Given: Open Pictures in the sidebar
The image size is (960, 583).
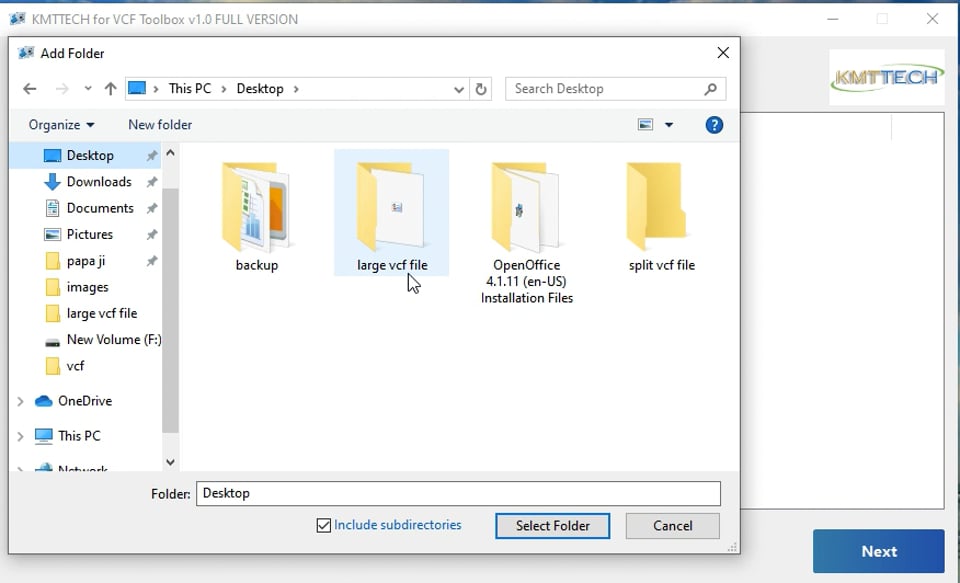Looking at the screenshot, I should (x=89, y=235).
